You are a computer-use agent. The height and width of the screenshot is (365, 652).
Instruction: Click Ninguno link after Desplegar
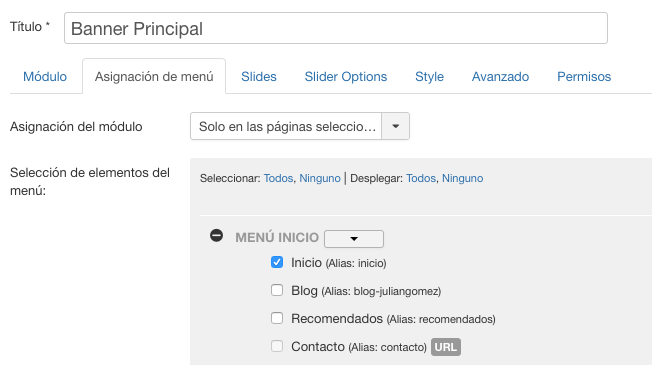462,178
